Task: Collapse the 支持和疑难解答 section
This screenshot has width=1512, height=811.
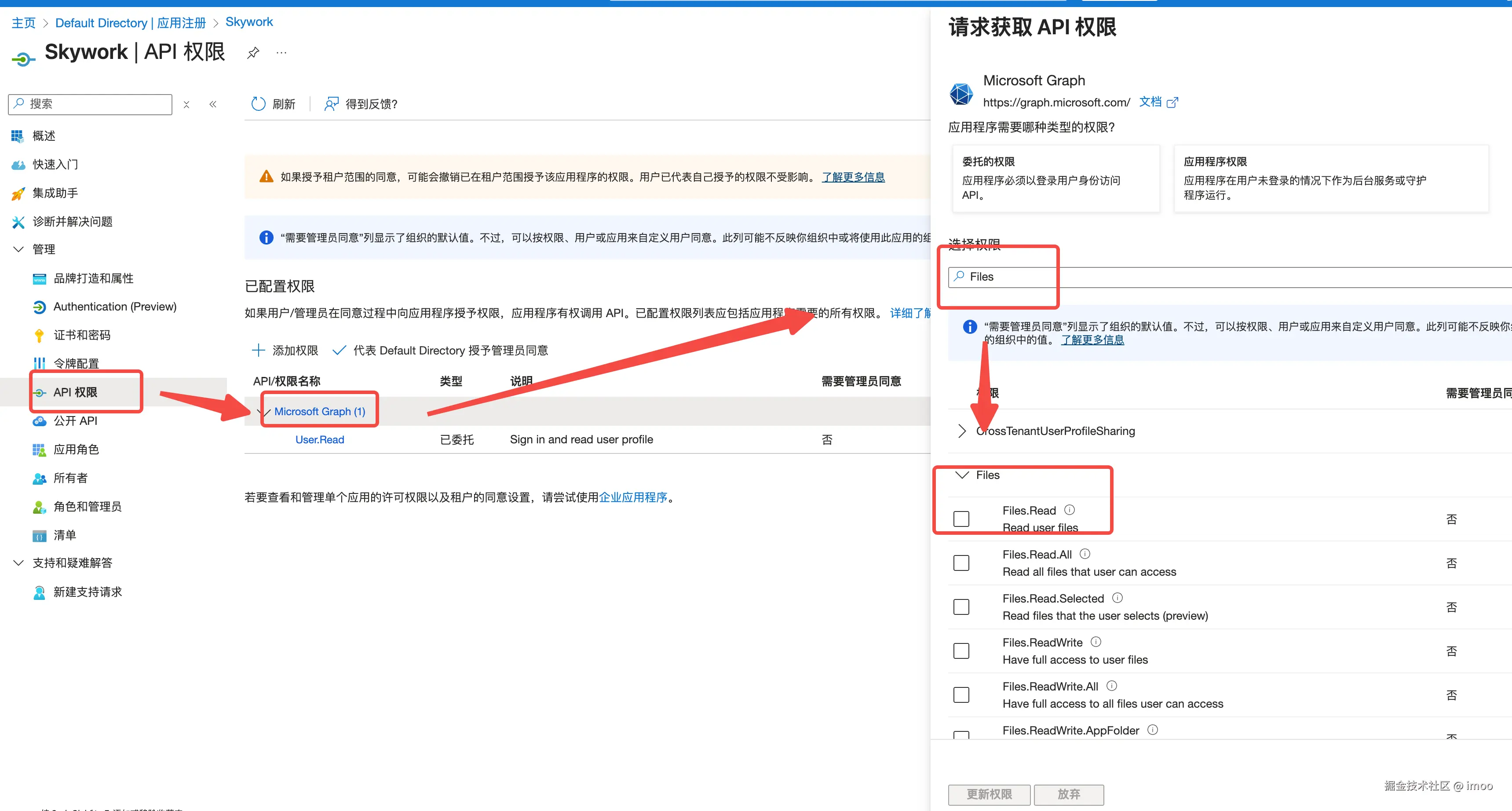Action: pos(18,563)
